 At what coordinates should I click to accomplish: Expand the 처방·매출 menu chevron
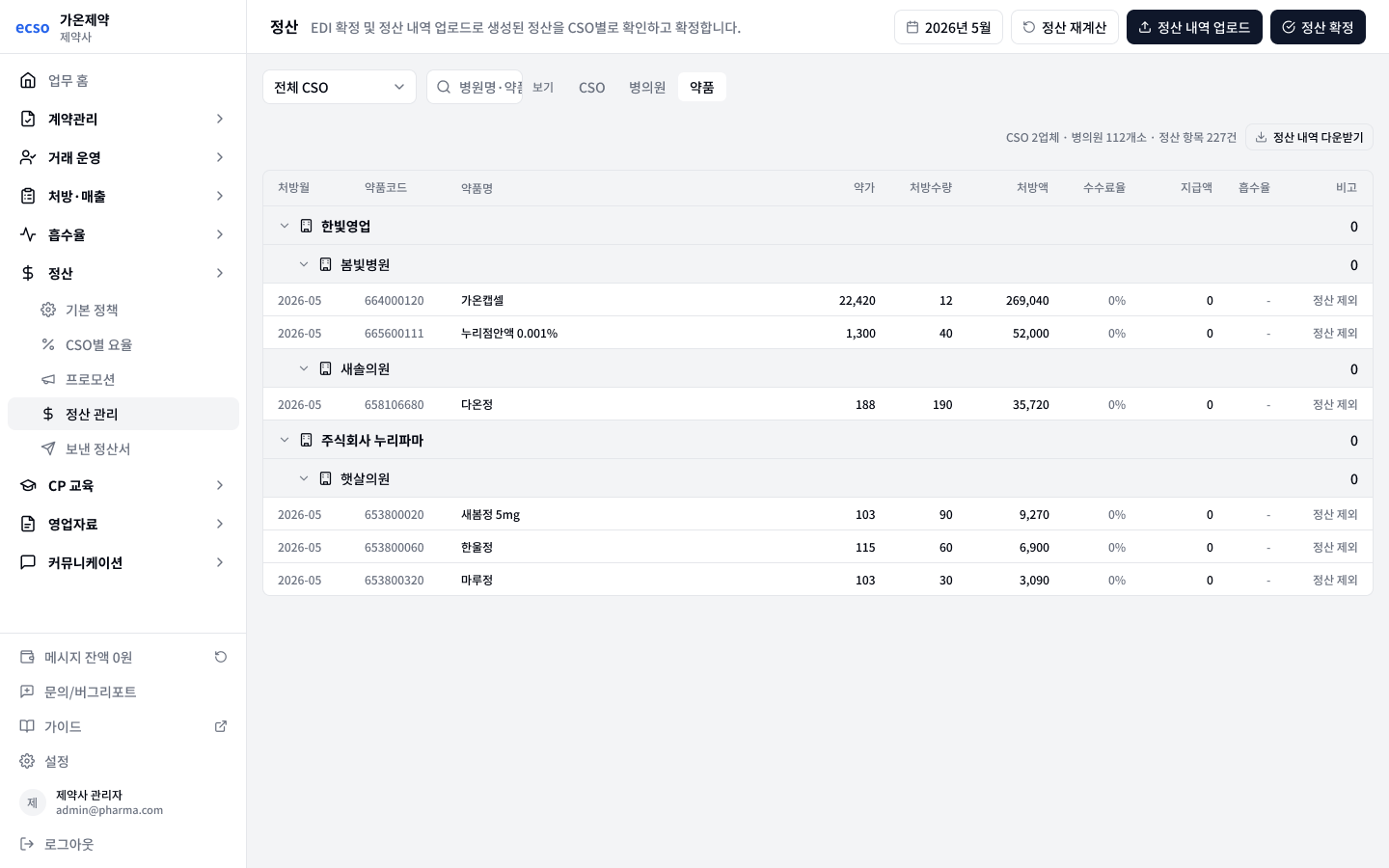220,196
